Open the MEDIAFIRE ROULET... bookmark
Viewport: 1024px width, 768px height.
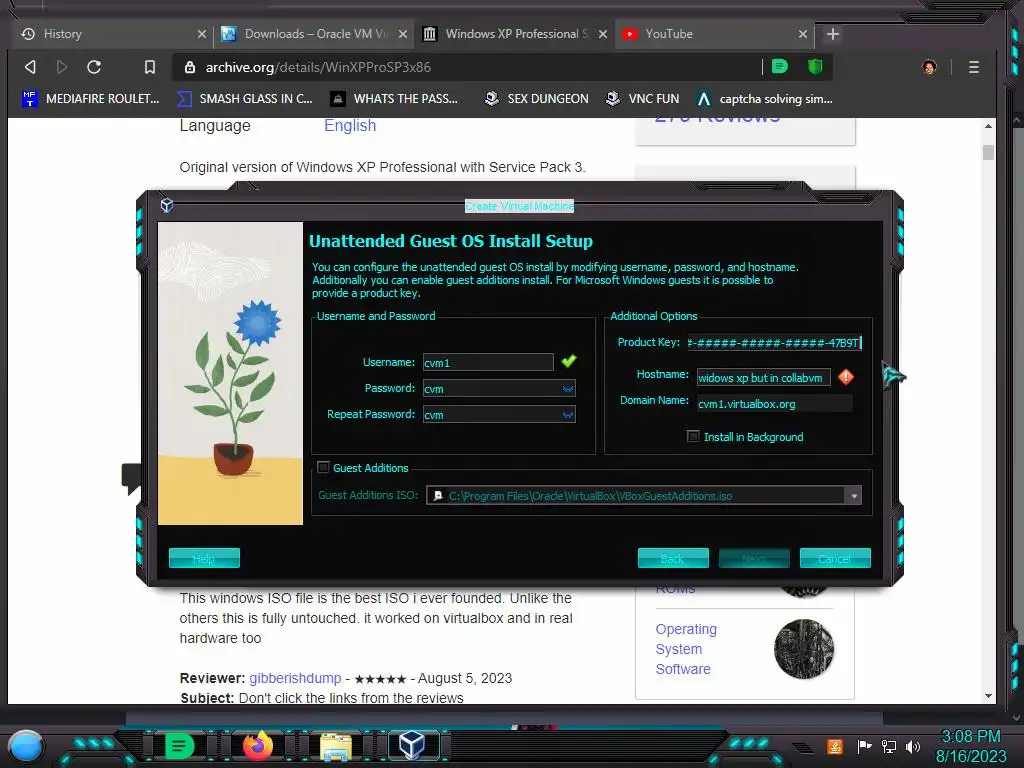click(91, 99)
